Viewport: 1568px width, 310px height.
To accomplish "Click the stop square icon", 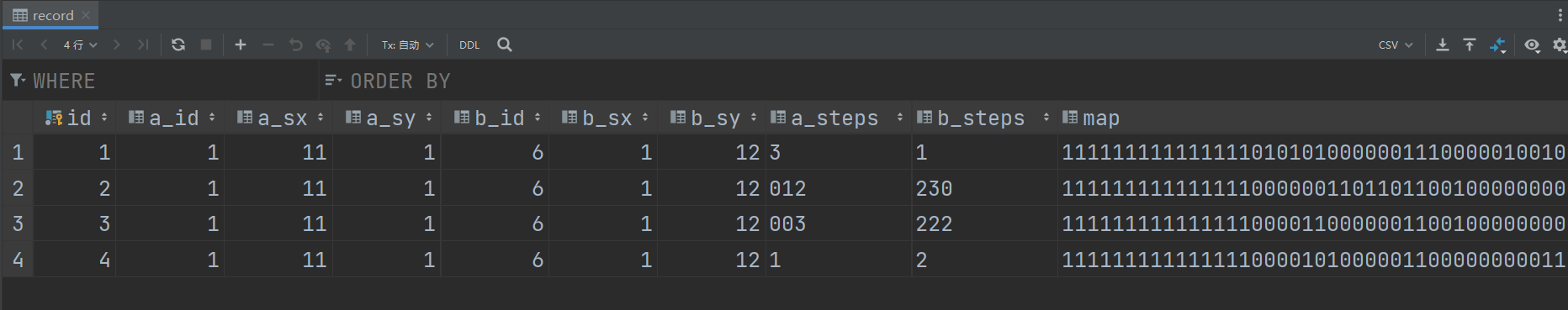I will 206,45.
